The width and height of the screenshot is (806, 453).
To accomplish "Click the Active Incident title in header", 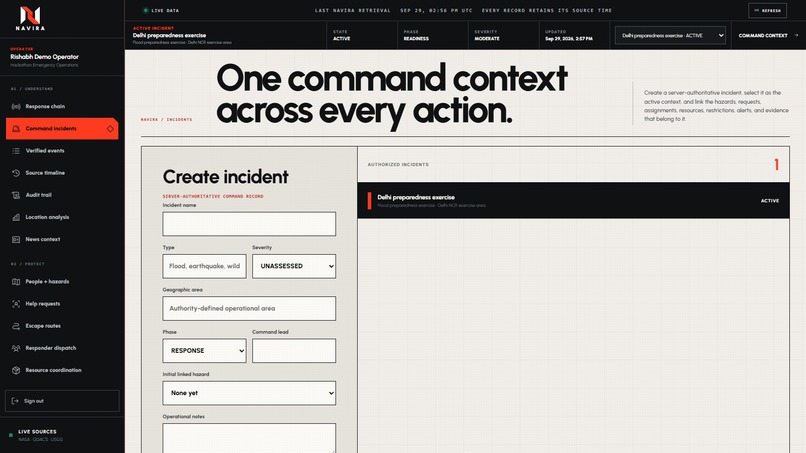I will tap(169, 35).
